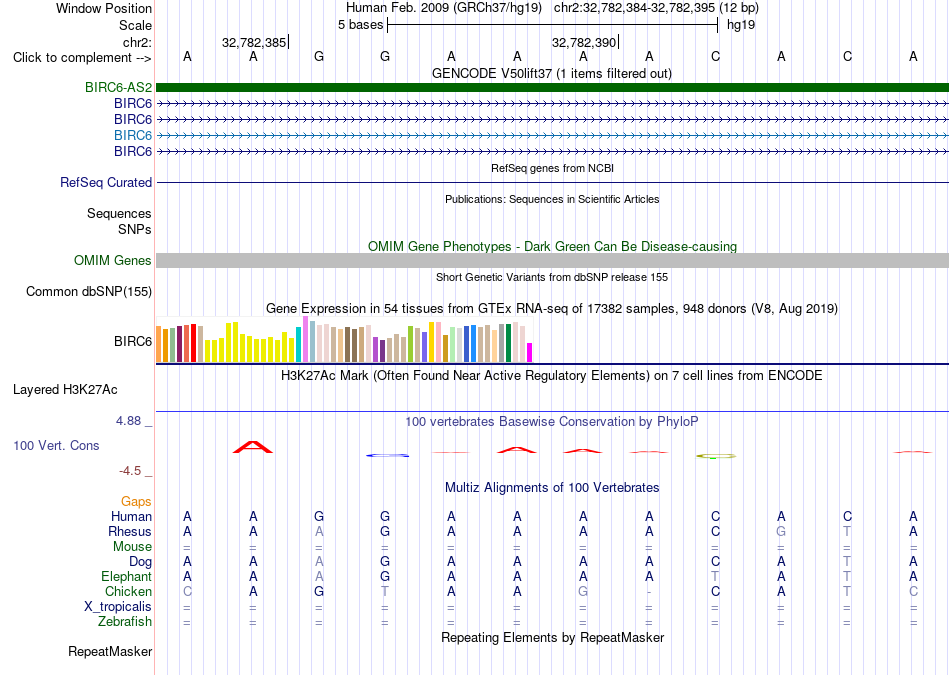Click the olive-green flattened PhyloP conservation glyph
Viewport: 950px width, 675px height.
point(716,456)
